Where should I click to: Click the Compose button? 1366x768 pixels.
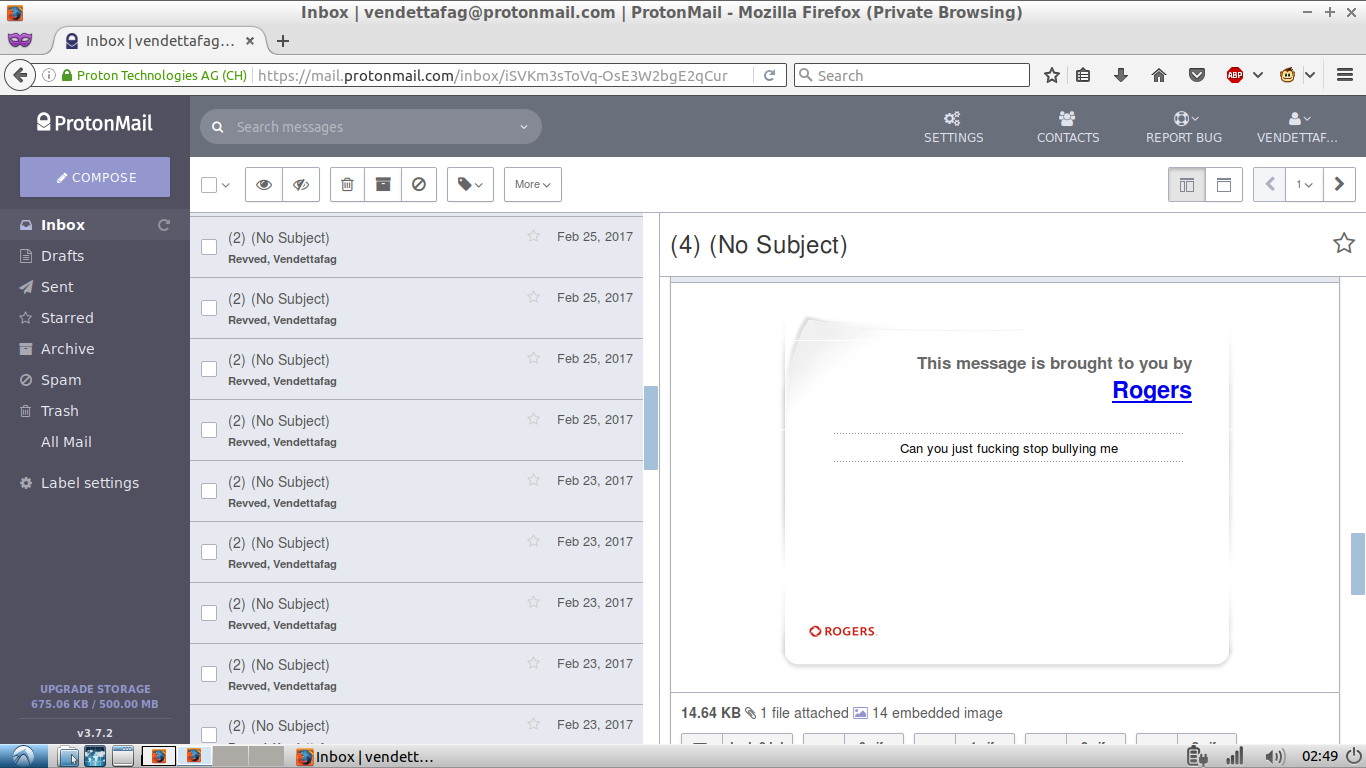(x=95, y=177)
